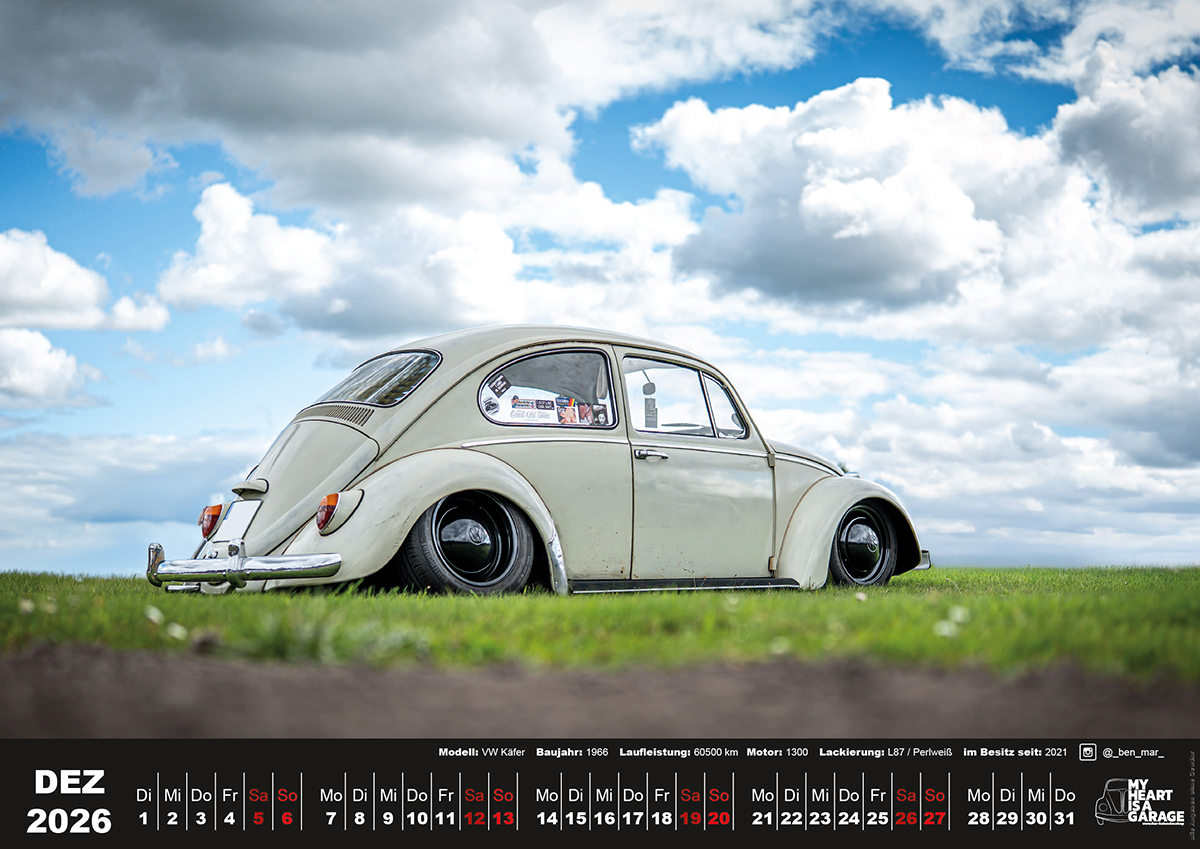Click the Instagram icon beside @_ben_mar_

pyautogui.click(x=1087, y=752)
